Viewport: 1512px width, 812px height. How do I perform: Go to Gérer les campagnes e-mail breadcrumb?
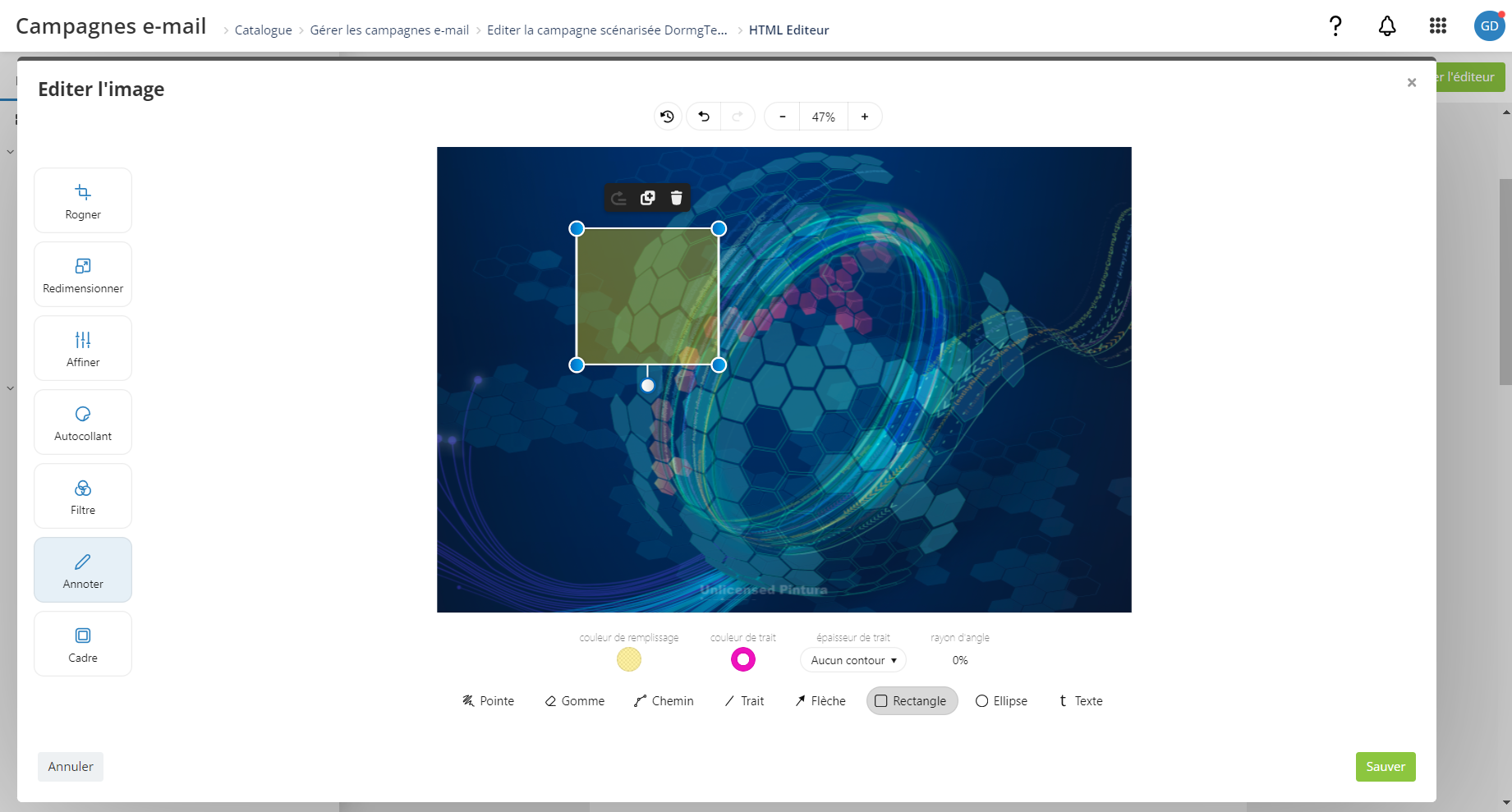coord(389,30)
